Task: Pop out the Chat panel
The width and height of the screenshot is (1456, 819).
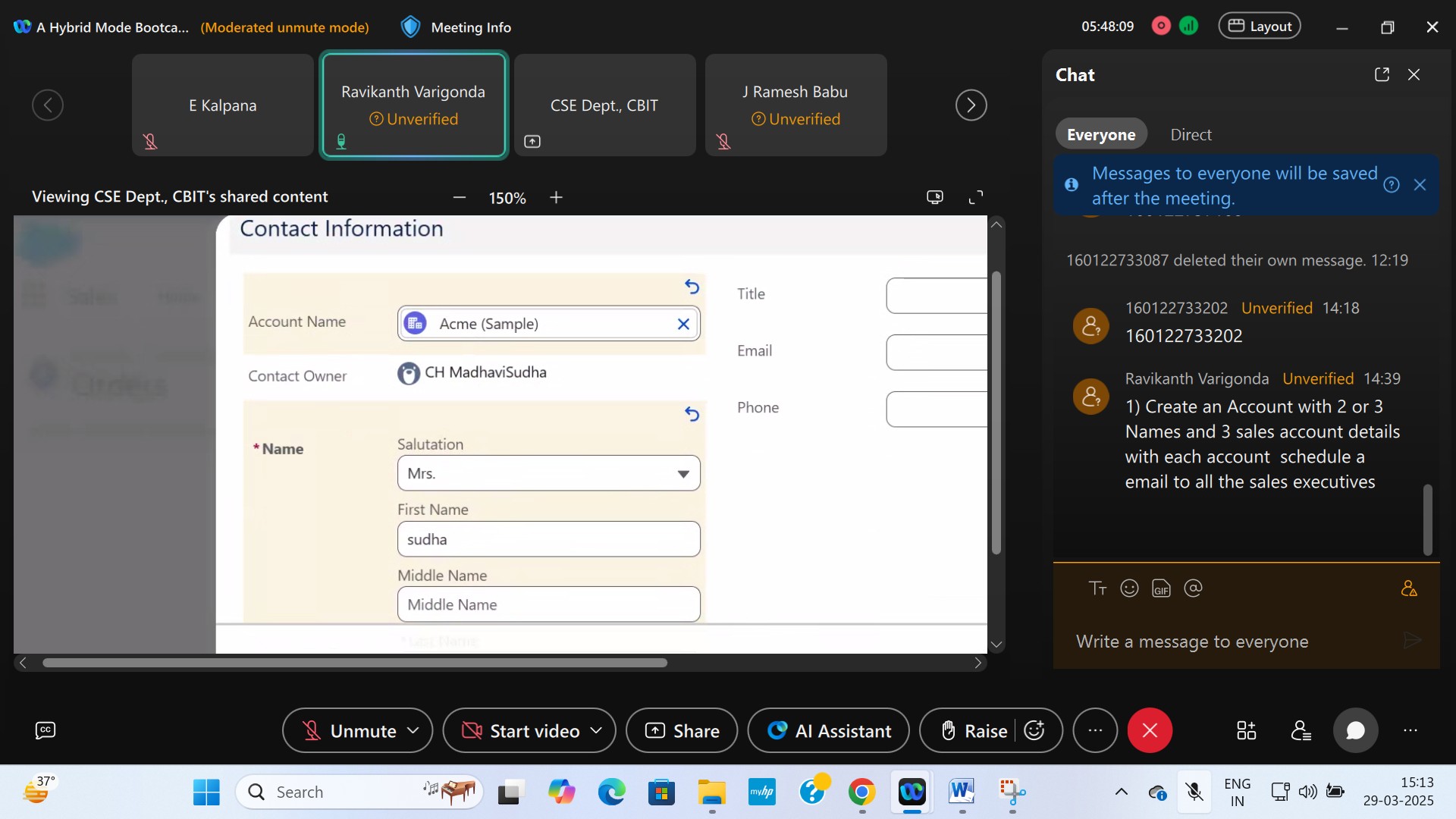Action: tap(1382, 74)
